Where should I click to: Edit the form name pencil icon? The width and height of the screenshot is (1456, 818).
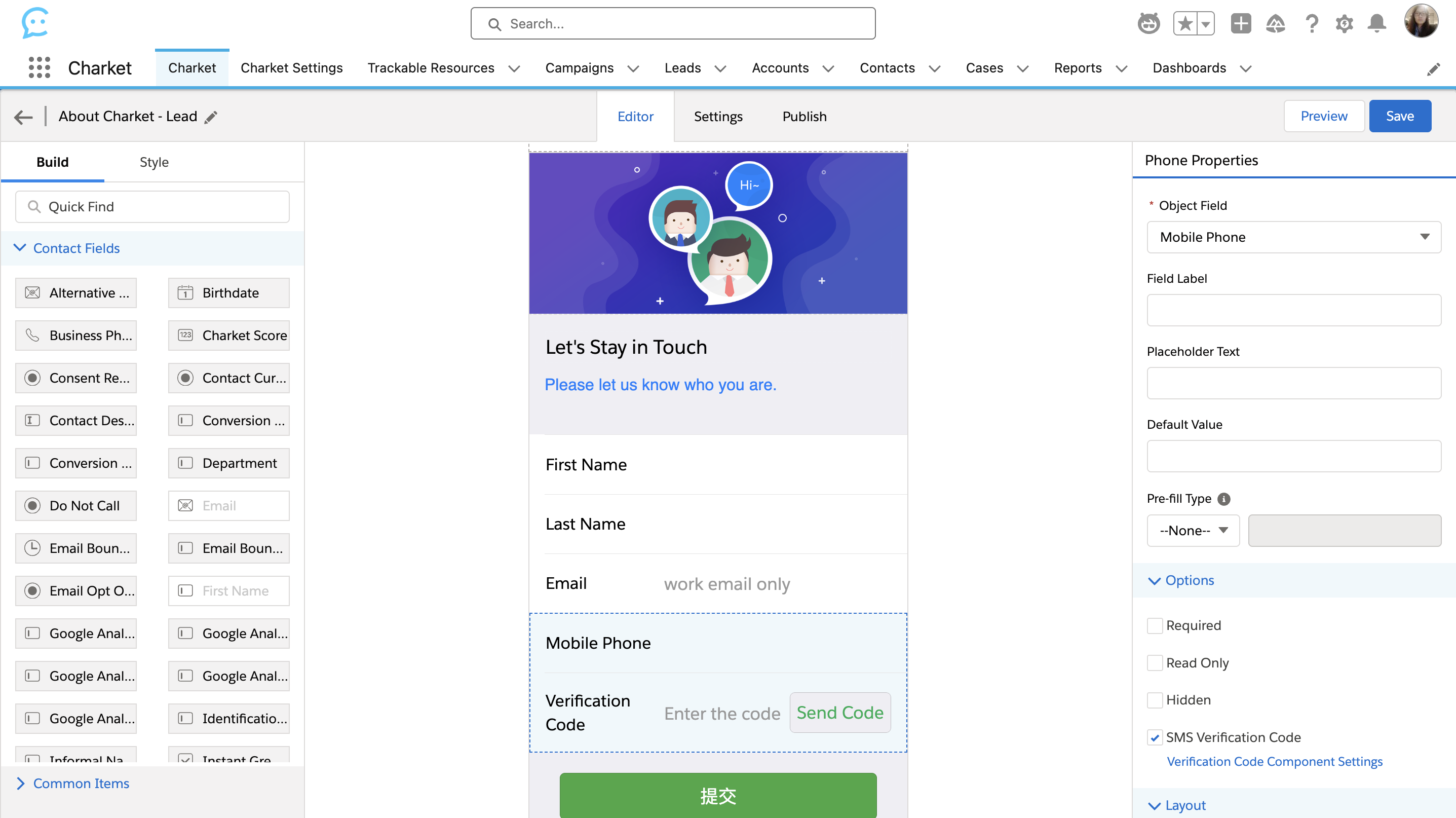point(211,117)
